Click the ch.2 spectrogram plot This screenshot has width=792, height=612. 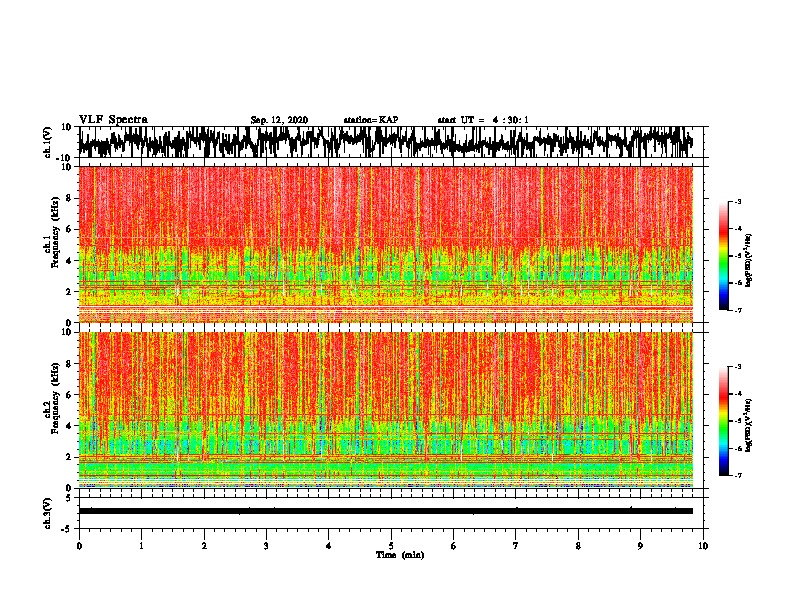(x=385, y=410)
